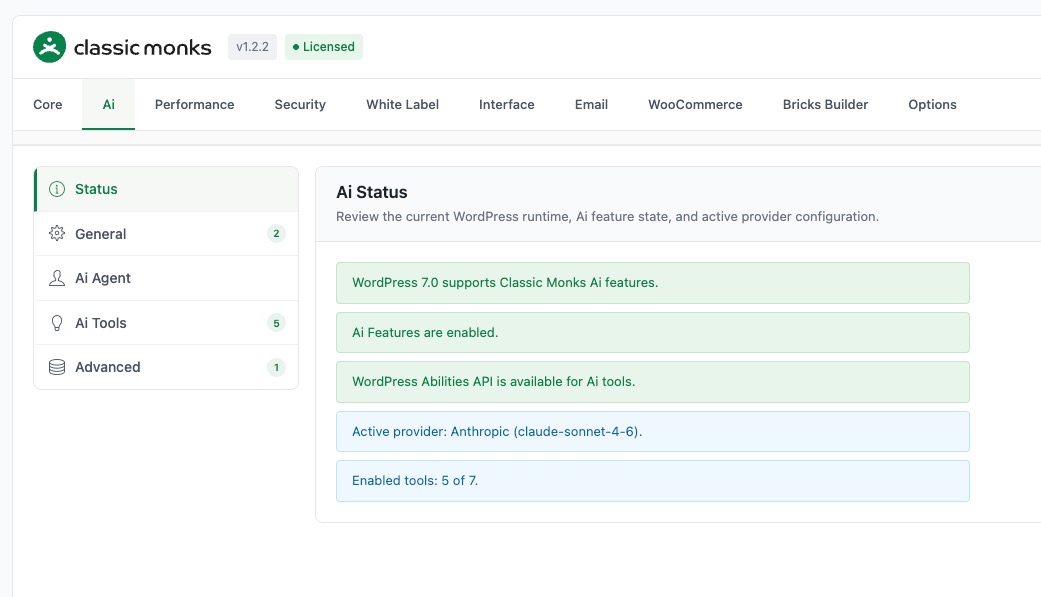Click the Classic Monks logo icon
Screen dimensions: 1041x597
point(49,46)
